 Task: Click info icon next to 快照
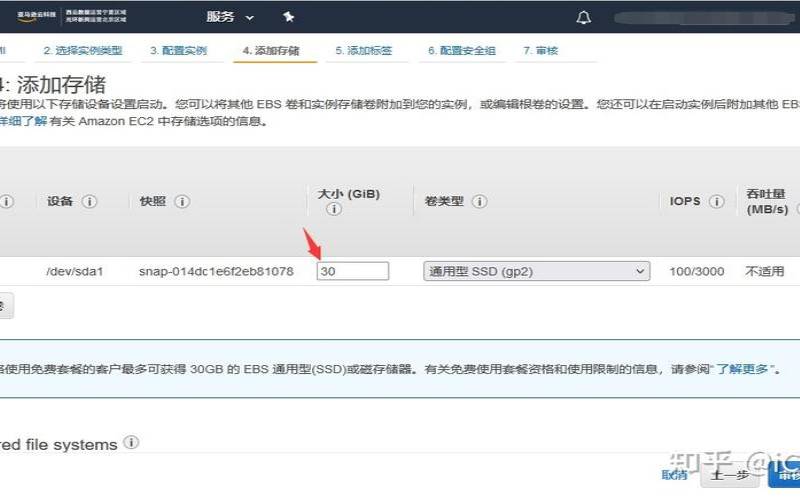[x=182, y=201]
